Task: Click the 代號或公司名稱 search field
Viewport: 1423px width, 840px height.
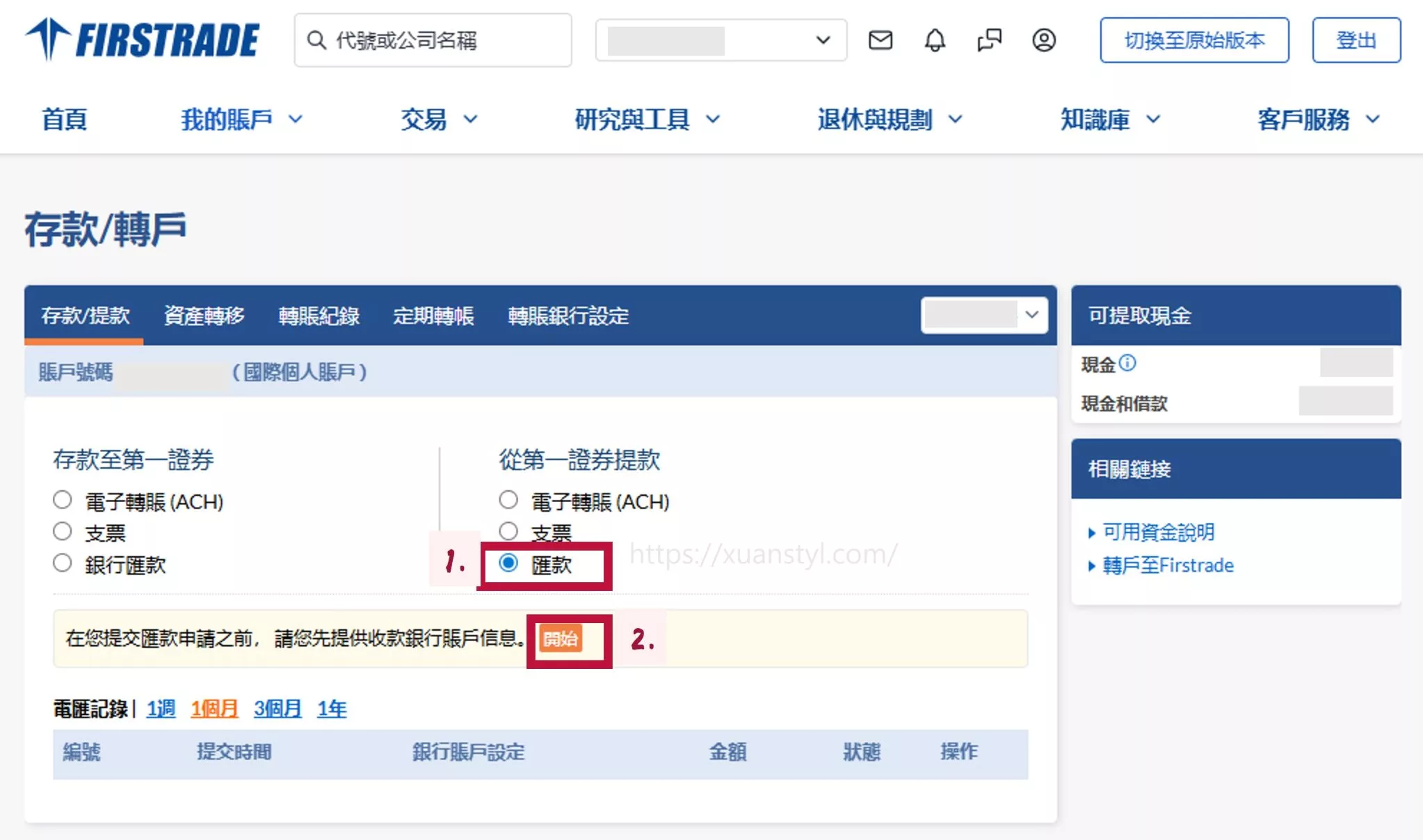Action: [433, 40]
